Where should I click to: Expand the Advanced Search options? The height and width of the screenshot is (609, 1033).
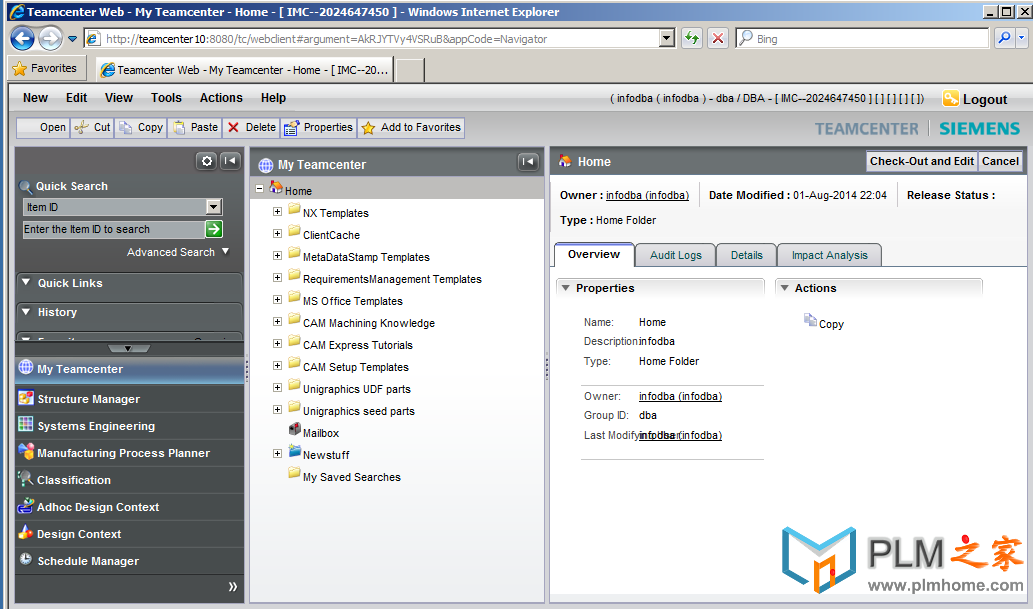pos(226,251)
